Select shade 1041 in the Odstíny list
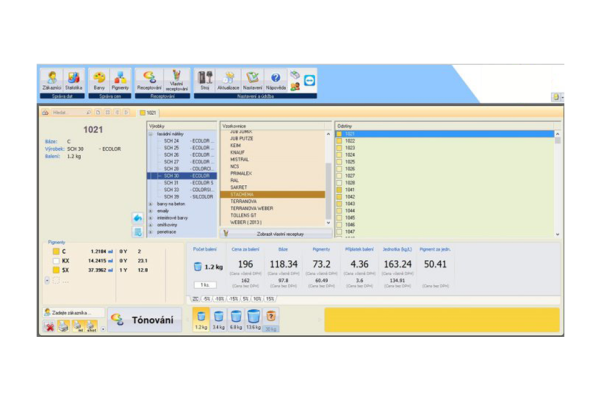This screenshot has height=400, width=600. [x=350, y=189]
